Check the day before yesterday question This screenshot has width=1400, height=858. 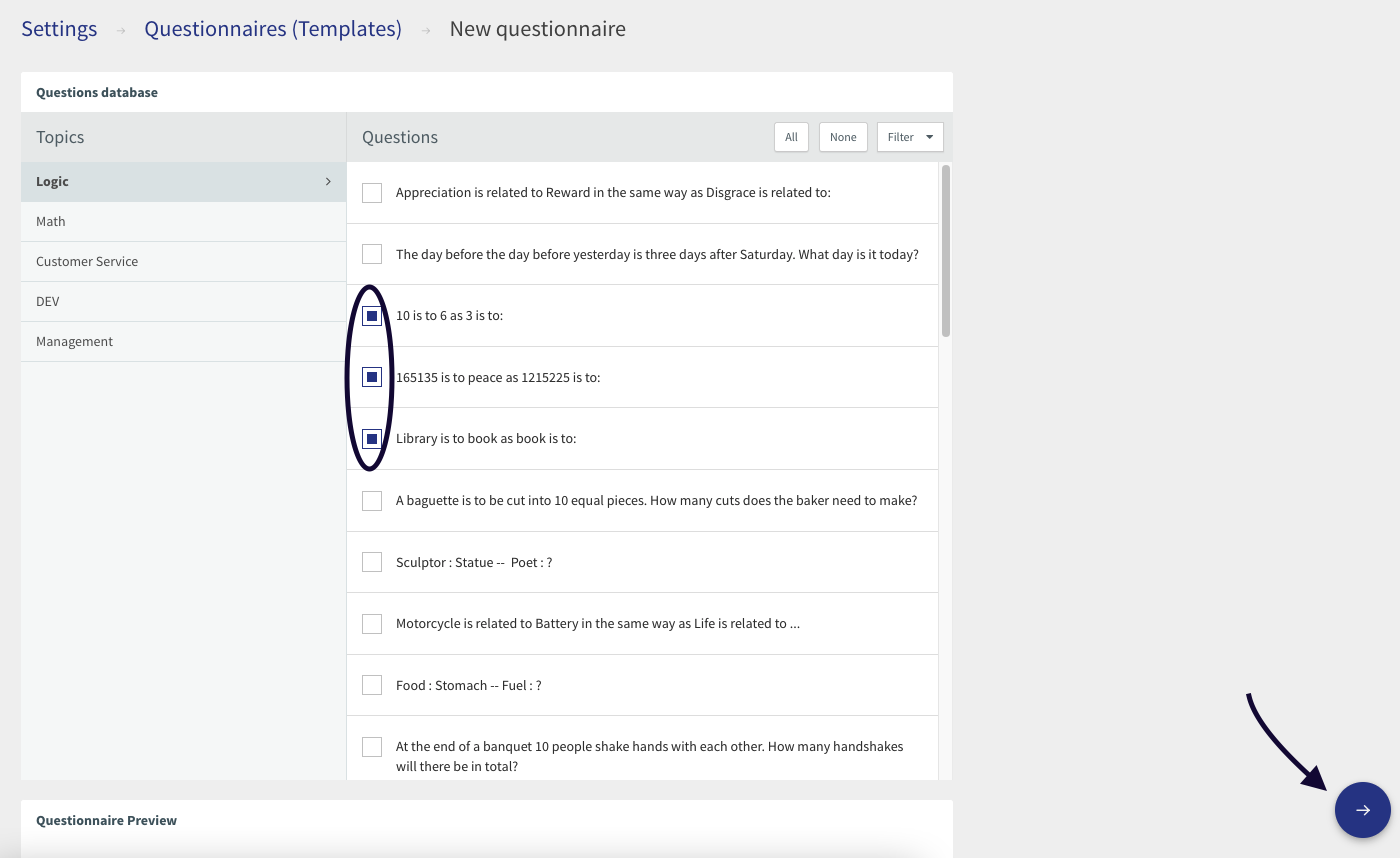372,254
